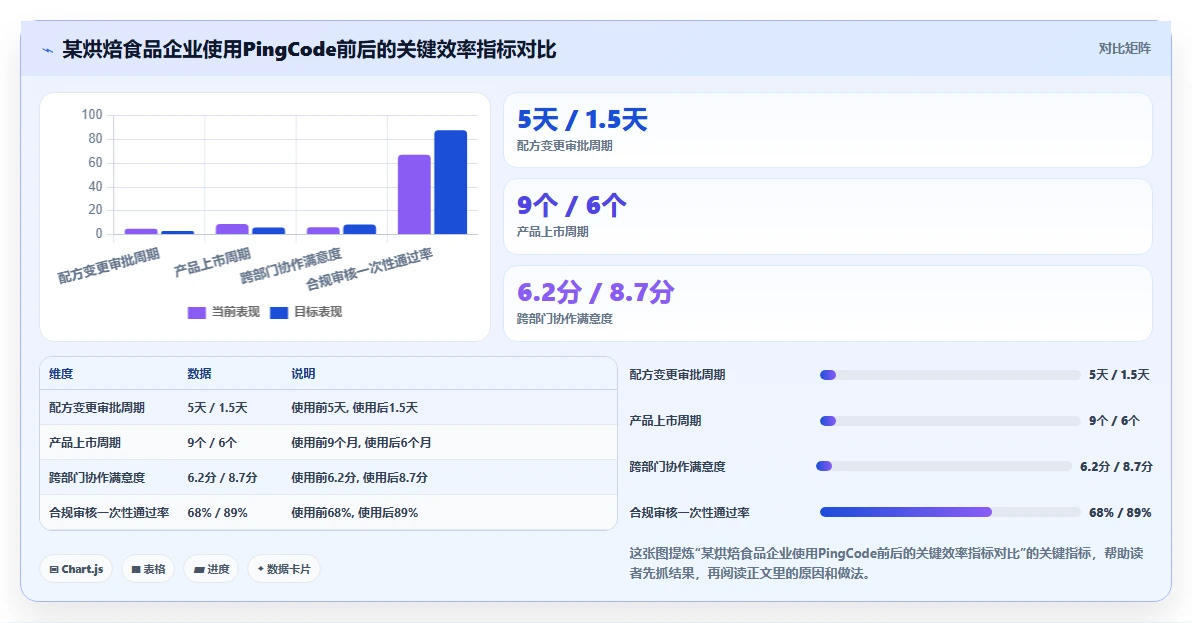Screen dimensions: 1192x623
Task: Click the 跨部门协作满意度 progress bar
Action: [x=943, y=466]
